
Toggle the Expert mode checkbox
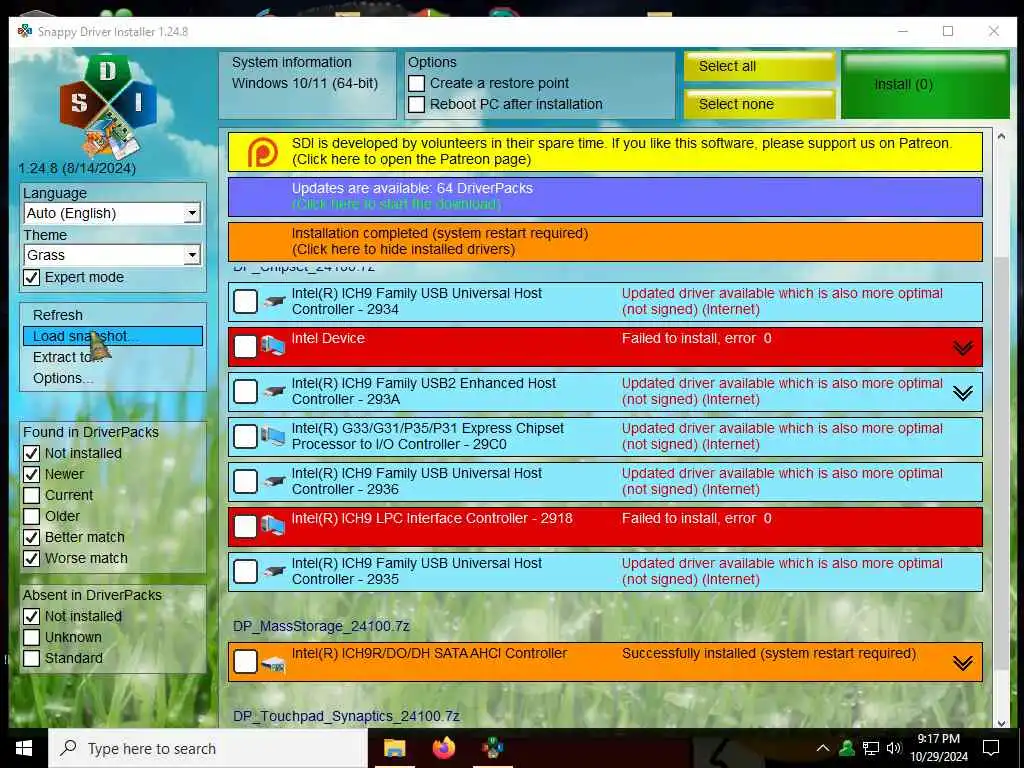(31, 278)
